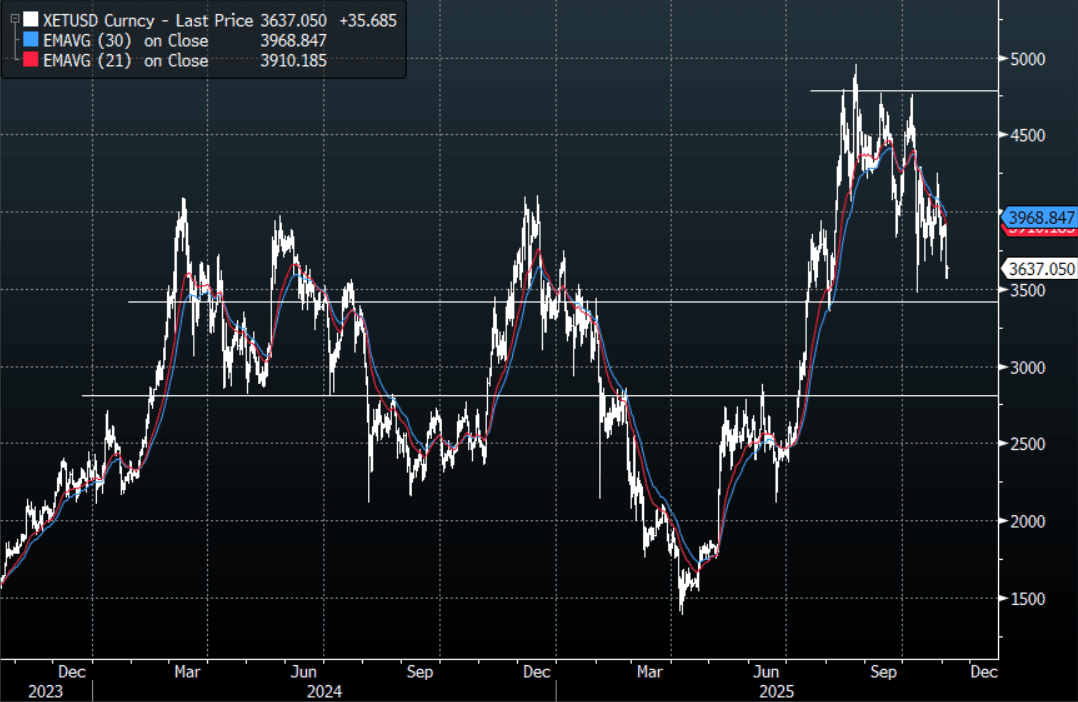Click the red EMA price tag on axis

click(x=1041, y=231)
